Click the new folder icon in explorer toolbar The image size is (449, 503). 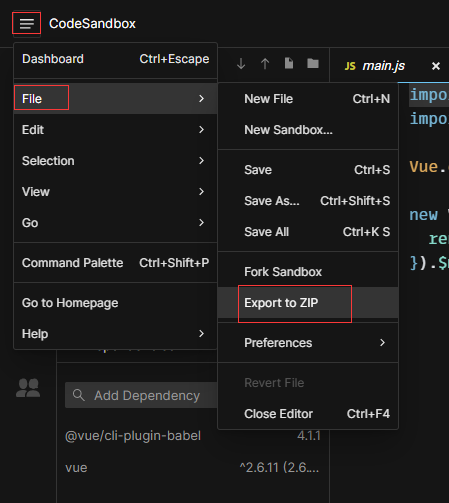[313, 63]
